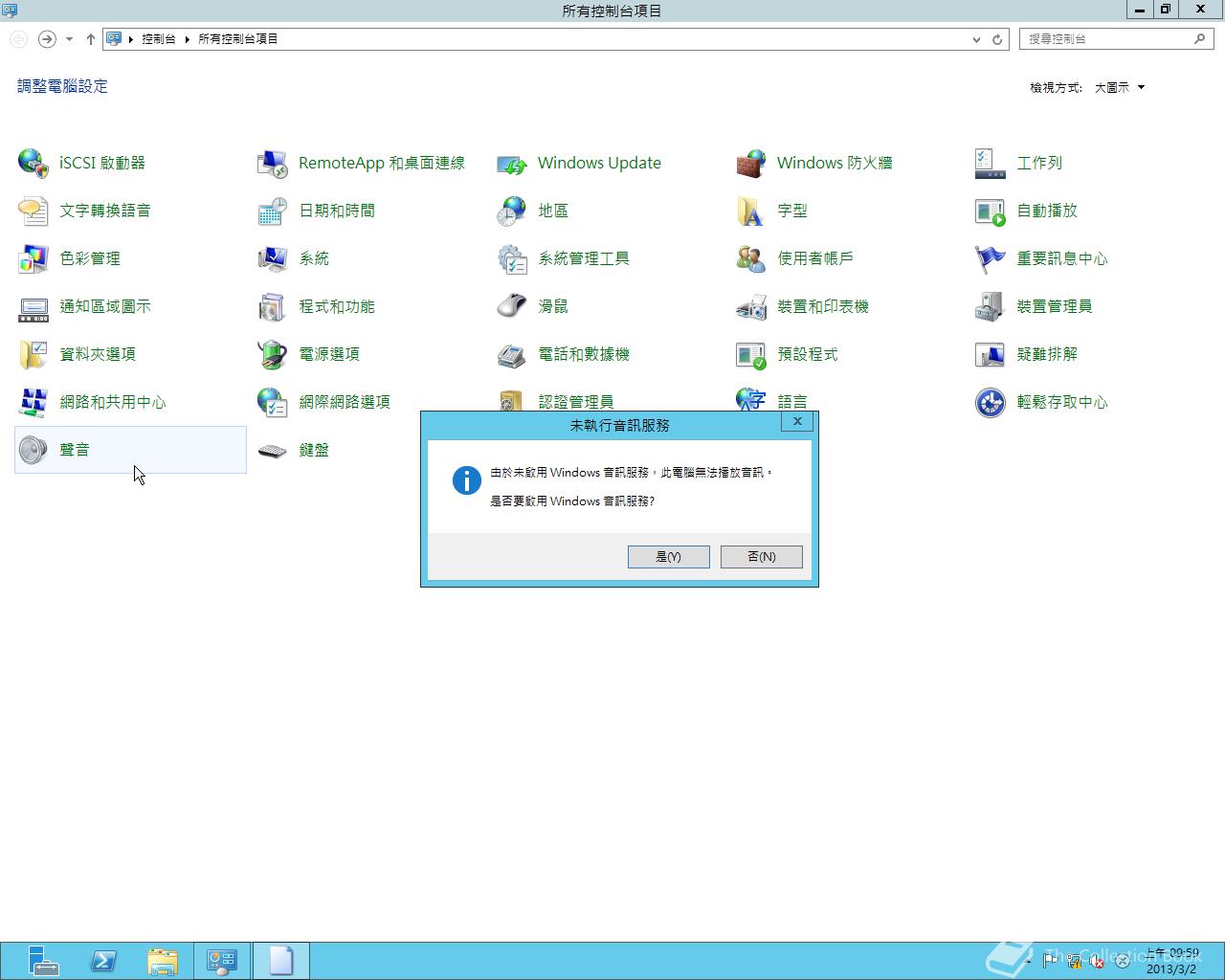Open the 重要訊息中心 flag icon
The image size is (1225, 980).
point(991,258)
